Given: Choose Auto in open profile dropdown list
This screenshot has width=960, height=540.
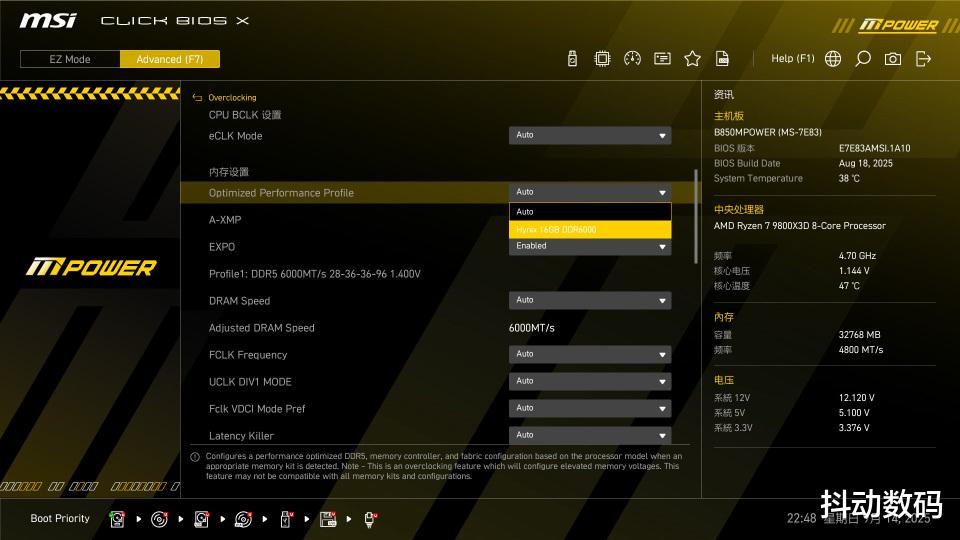Looking at the screenshot, I should tap(590, 211).
